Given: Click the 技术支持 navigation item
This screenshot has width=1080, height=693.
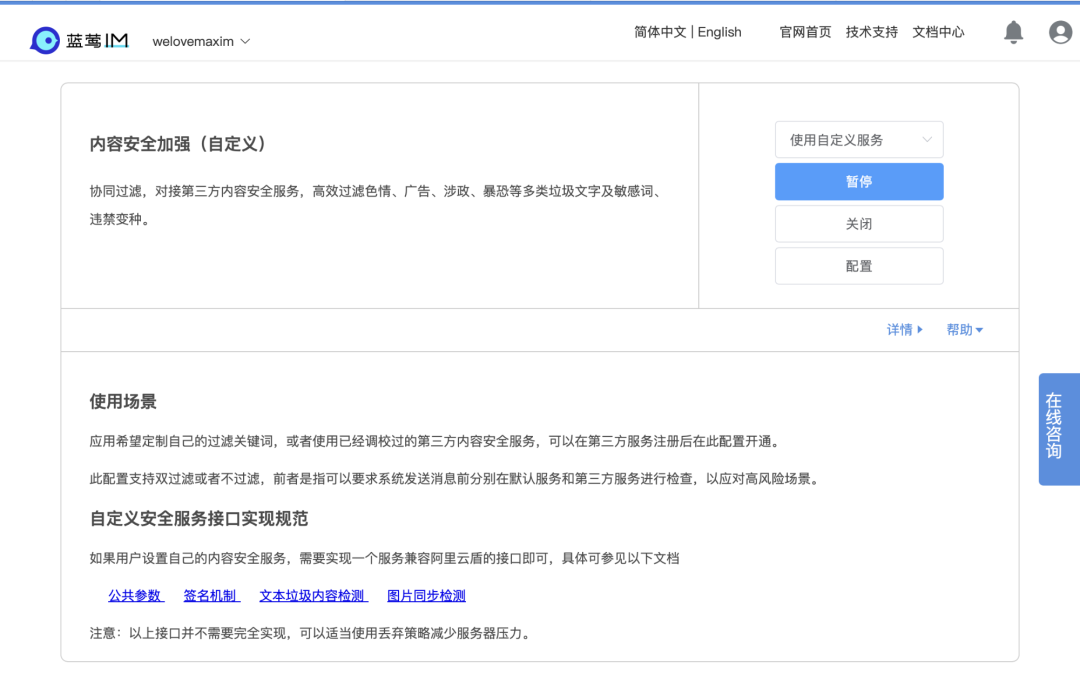Looking at the screenshot, I should pyautogui.click(x=871, y=31).
